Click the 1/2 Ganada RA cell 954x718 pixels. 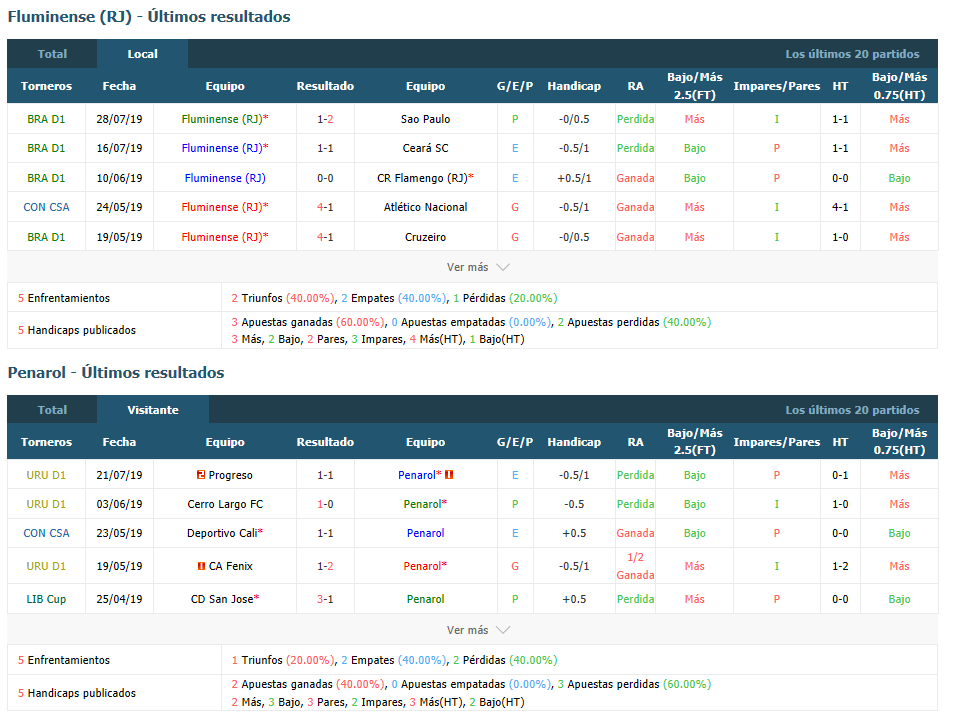point(635,566)
